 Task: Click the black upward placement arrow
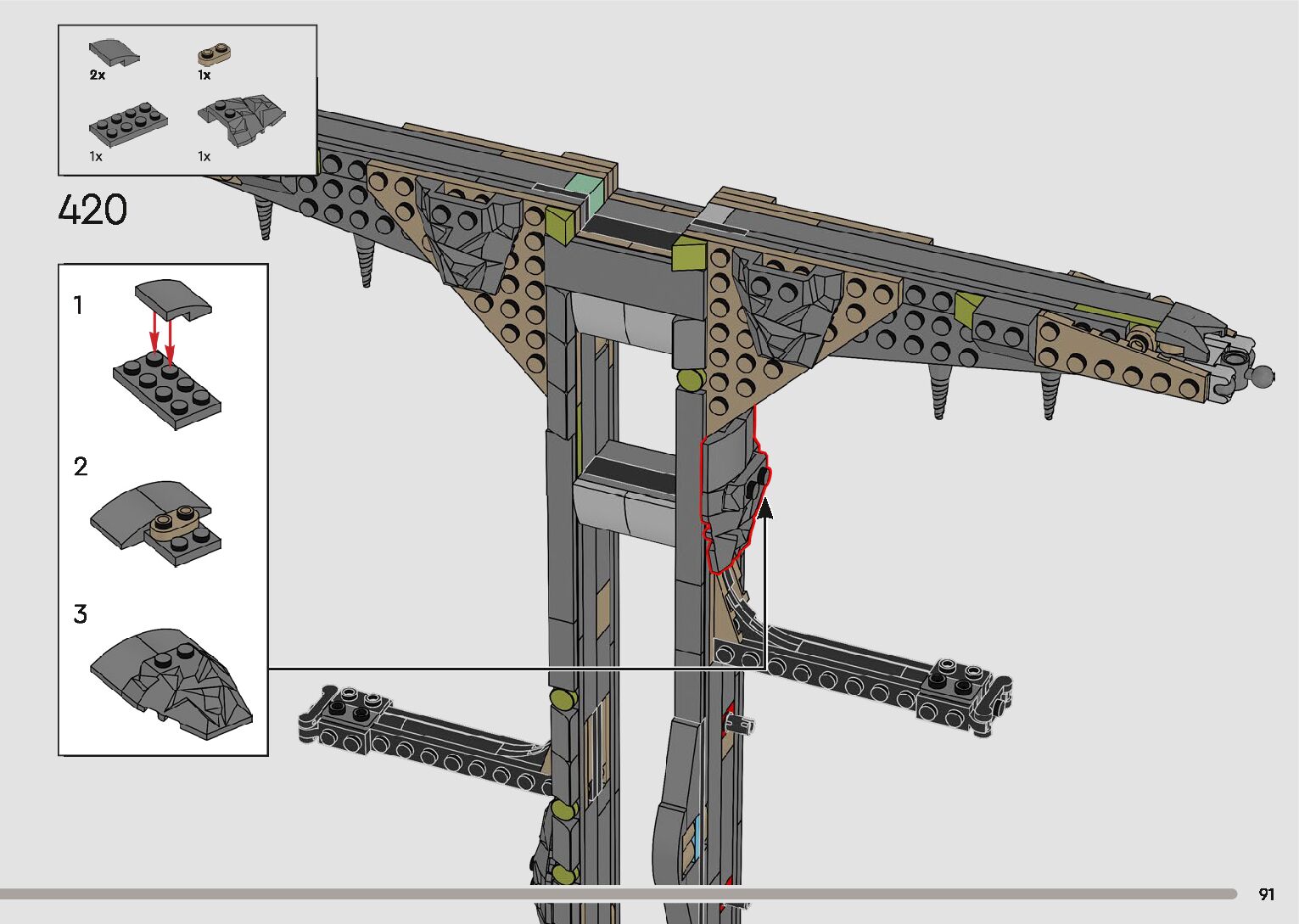(x=765, y=510)
